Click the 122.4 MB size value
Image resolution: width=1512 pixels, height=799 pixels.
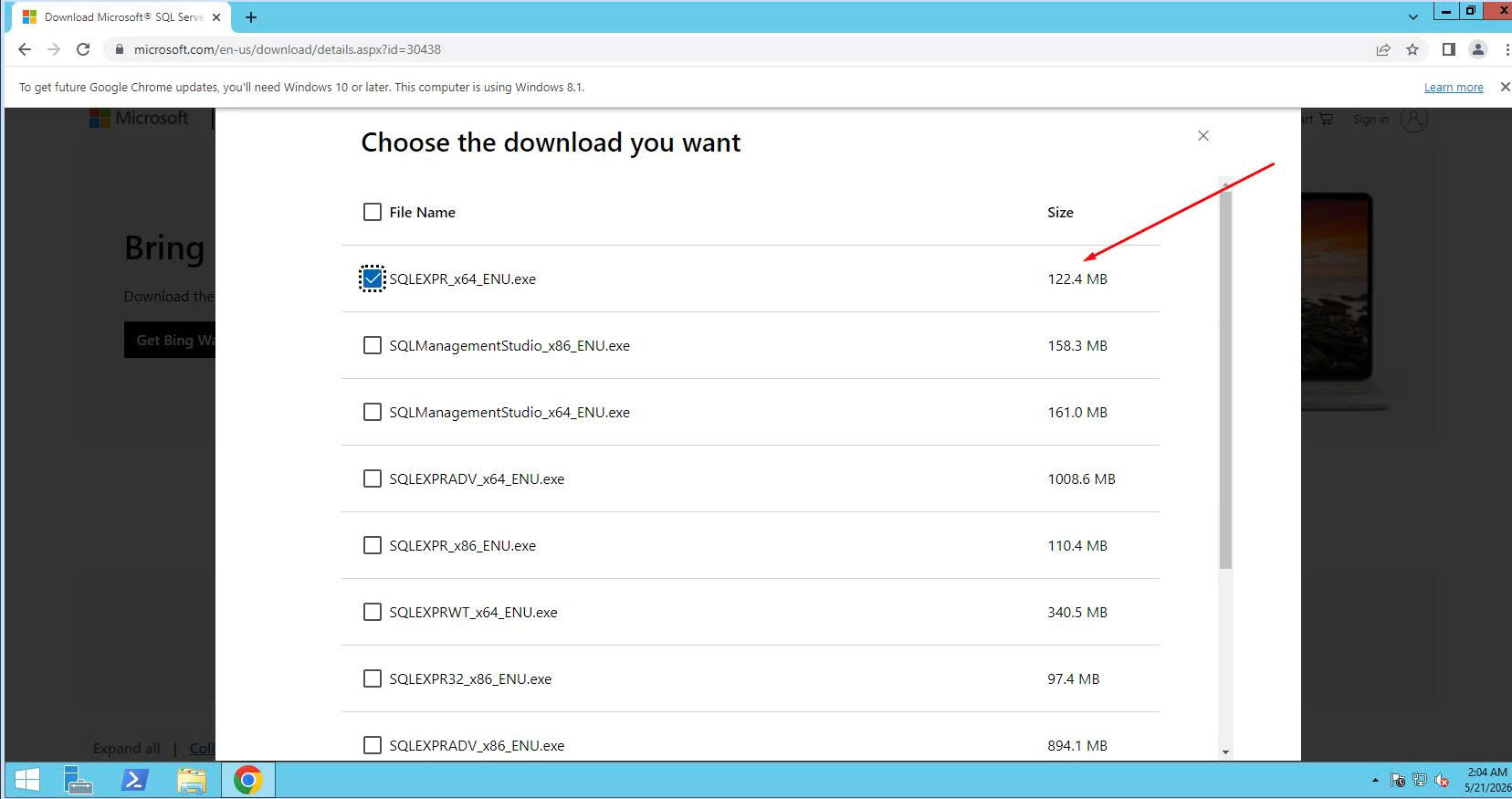[x=1077, y=279]
